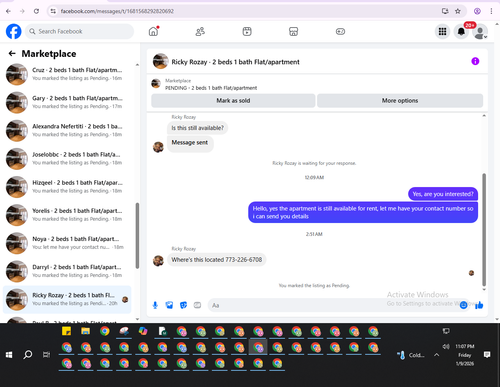Bookmark this page with the star icon
Viewport: 500px width, 387px height.
[x=458, y=11]
